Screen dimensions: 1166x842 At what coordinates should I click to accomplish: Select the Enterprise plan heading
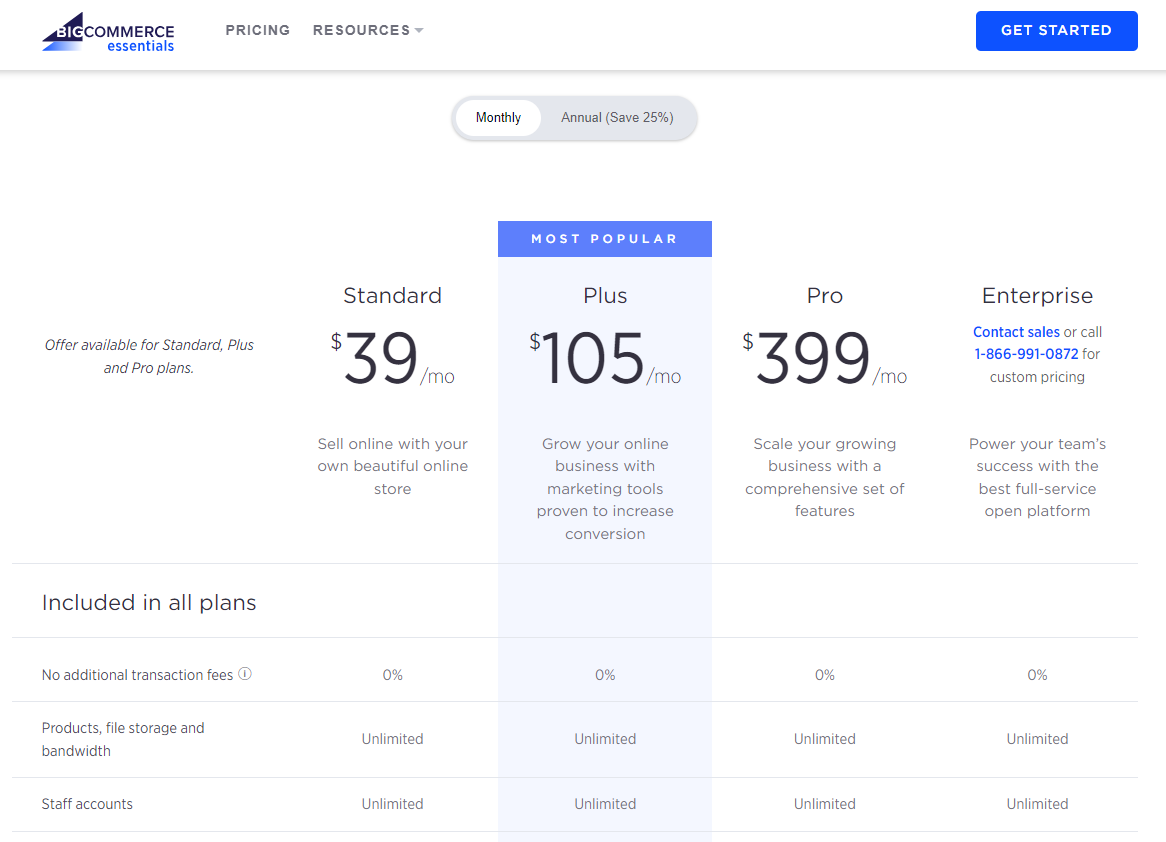click(1037, 295)
